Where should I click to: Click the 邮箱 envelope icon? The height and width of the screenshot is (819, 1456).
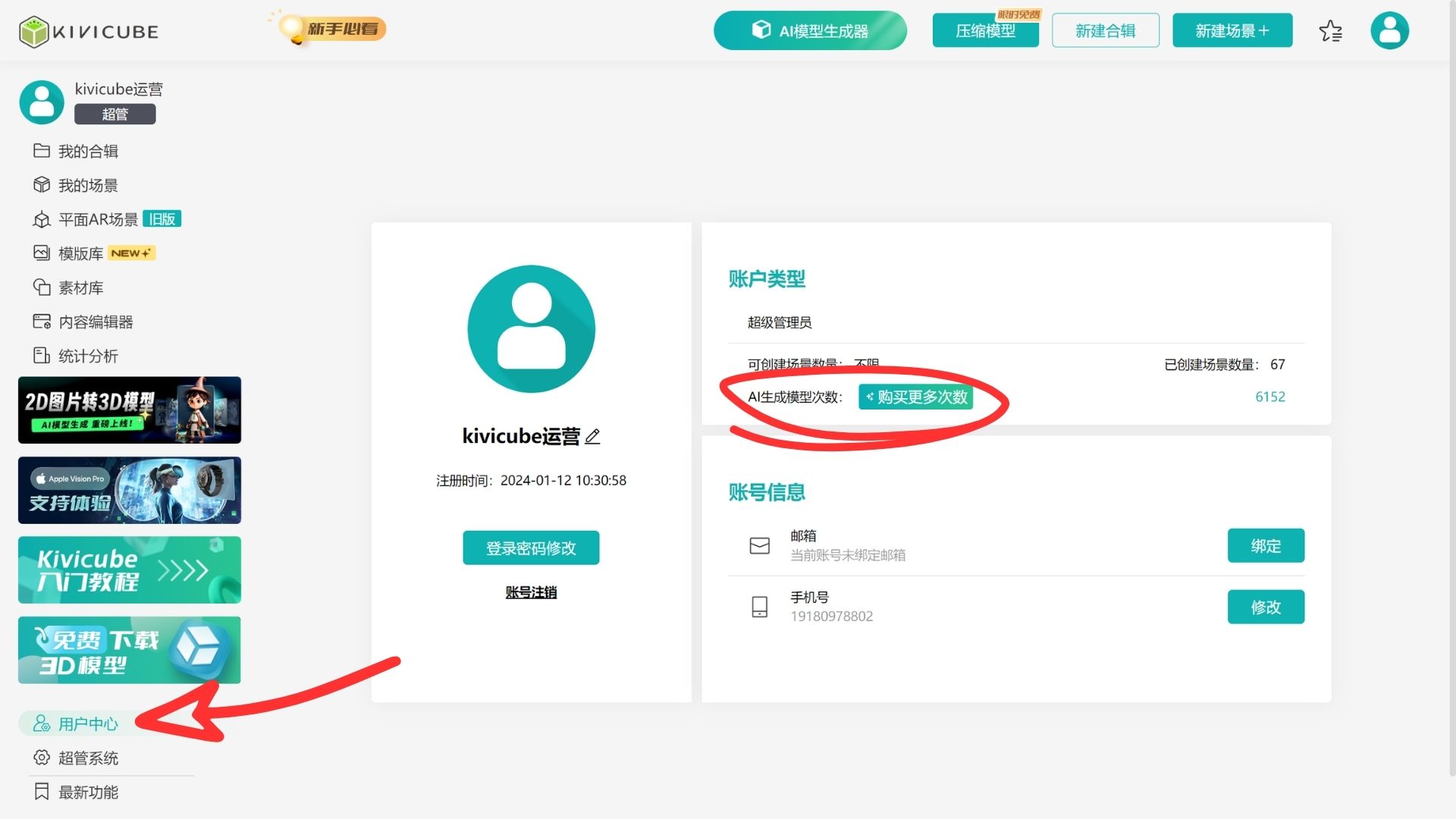tap(759, 545)
